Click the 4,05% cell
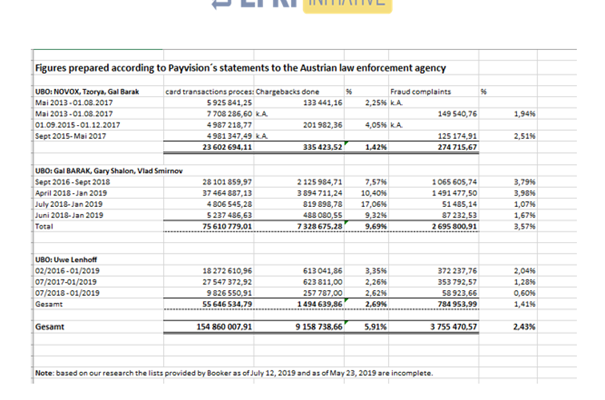605x400 pixels. click(x=376, y=125)
